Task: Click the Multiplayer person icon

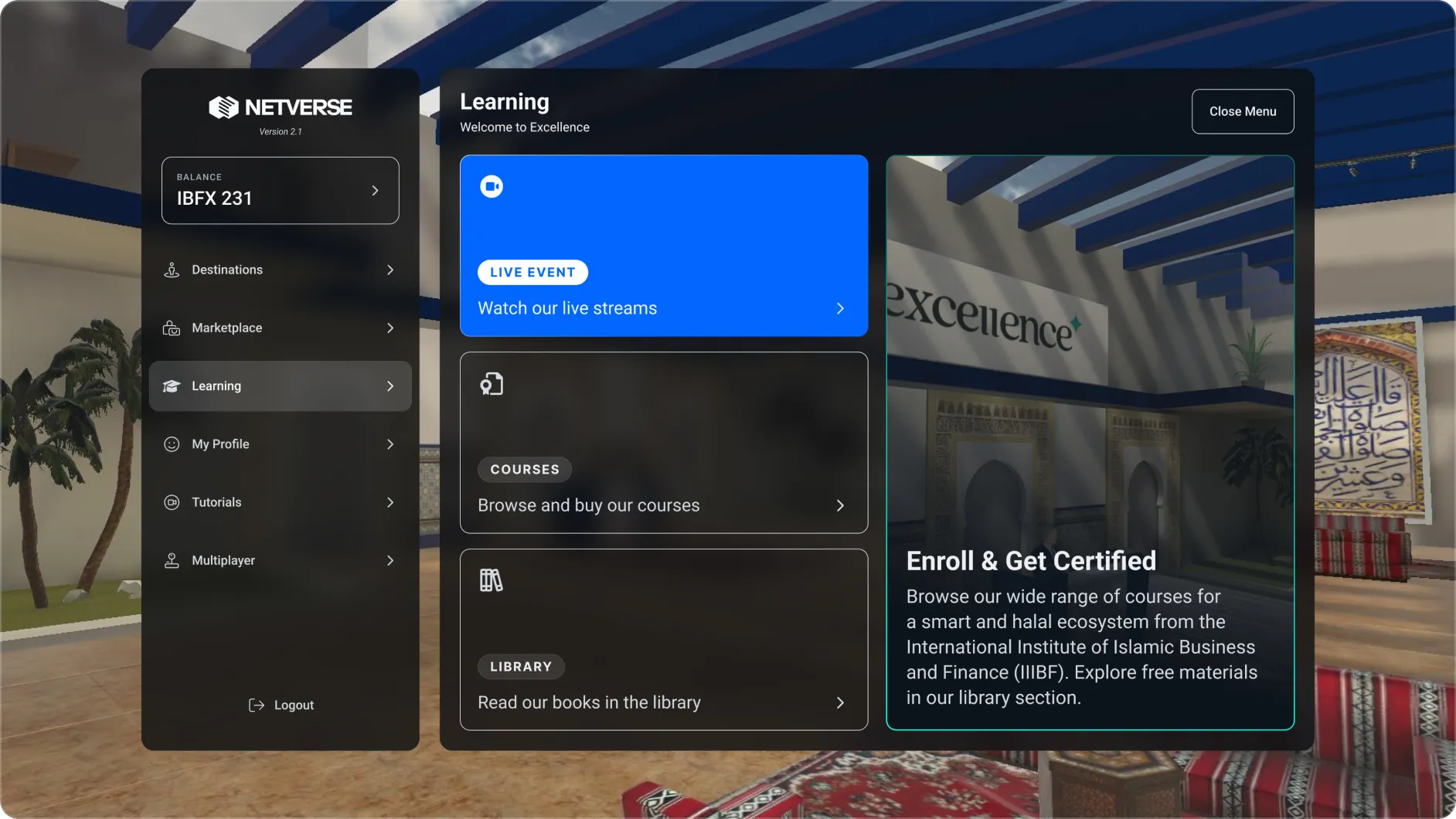Action: [x=172, y=560]
